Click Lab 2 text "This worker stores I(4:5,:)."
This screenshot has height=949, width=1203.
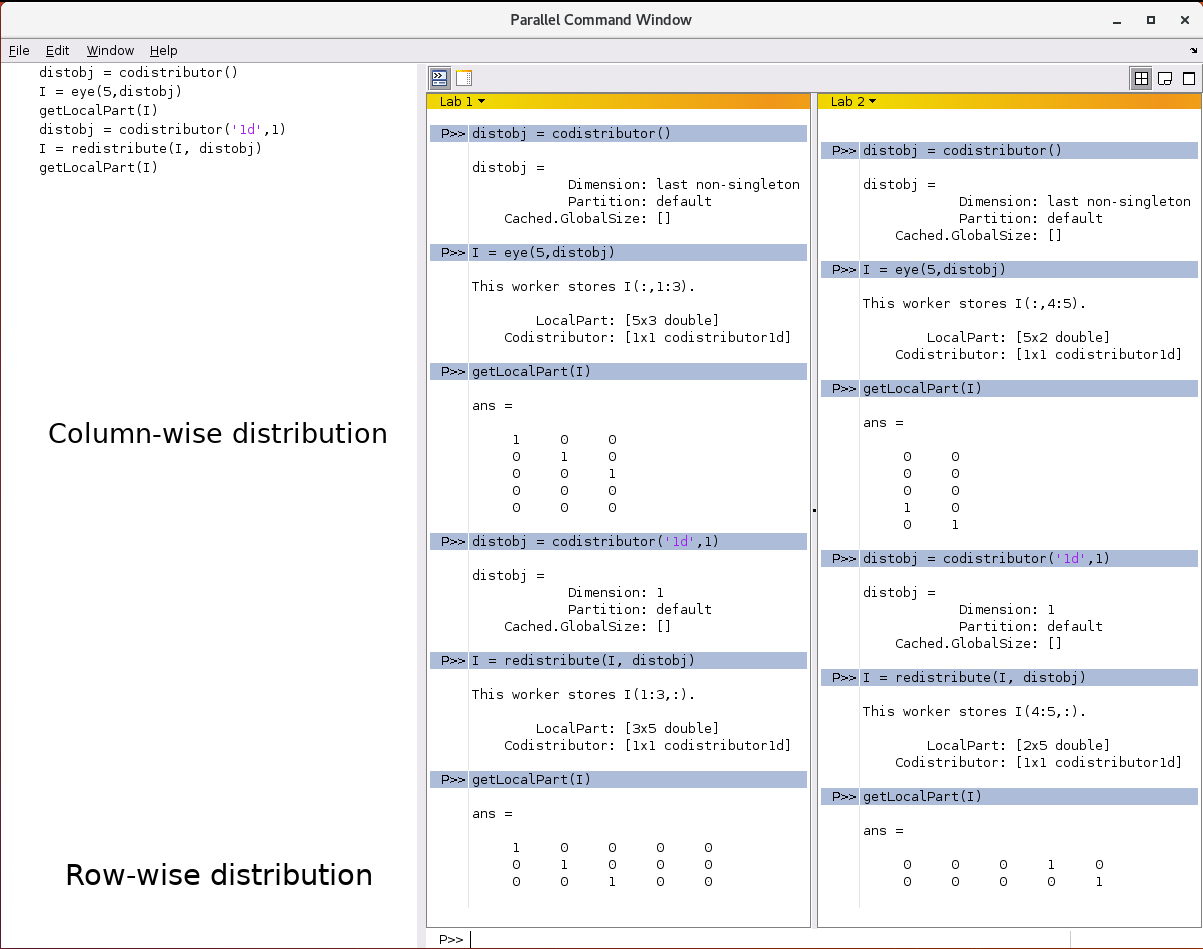point(974,711)
